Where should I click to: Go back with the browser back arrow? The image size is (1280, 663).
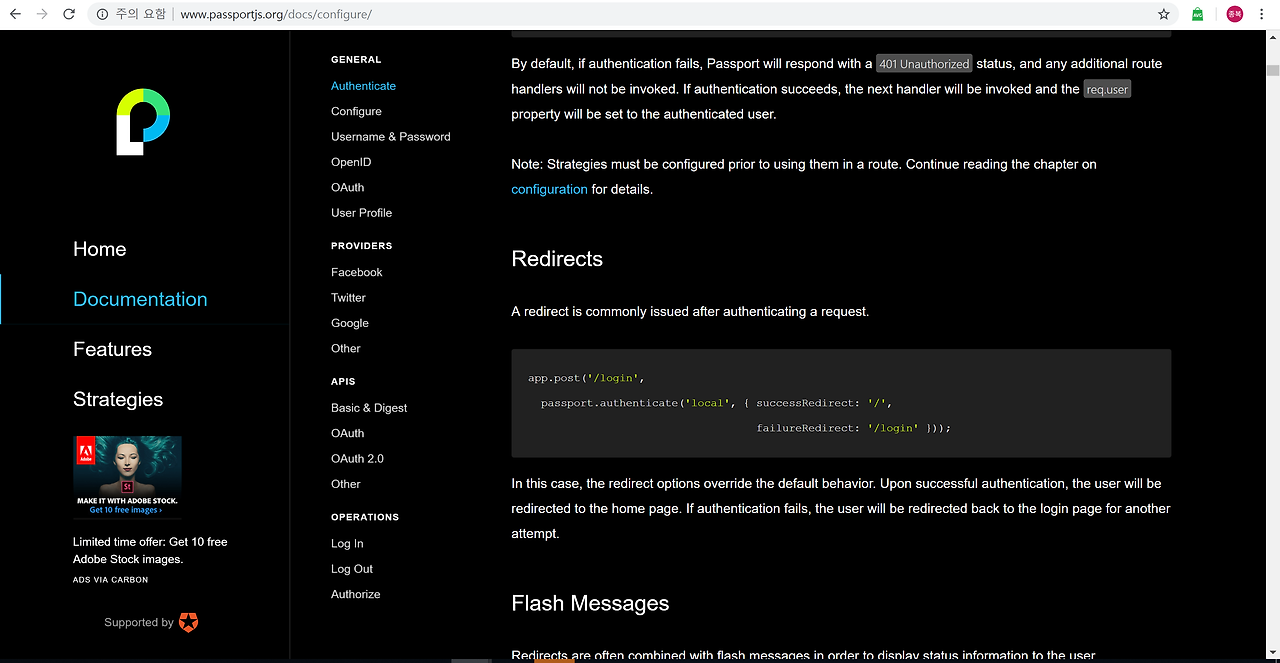(x=15, y=14)
